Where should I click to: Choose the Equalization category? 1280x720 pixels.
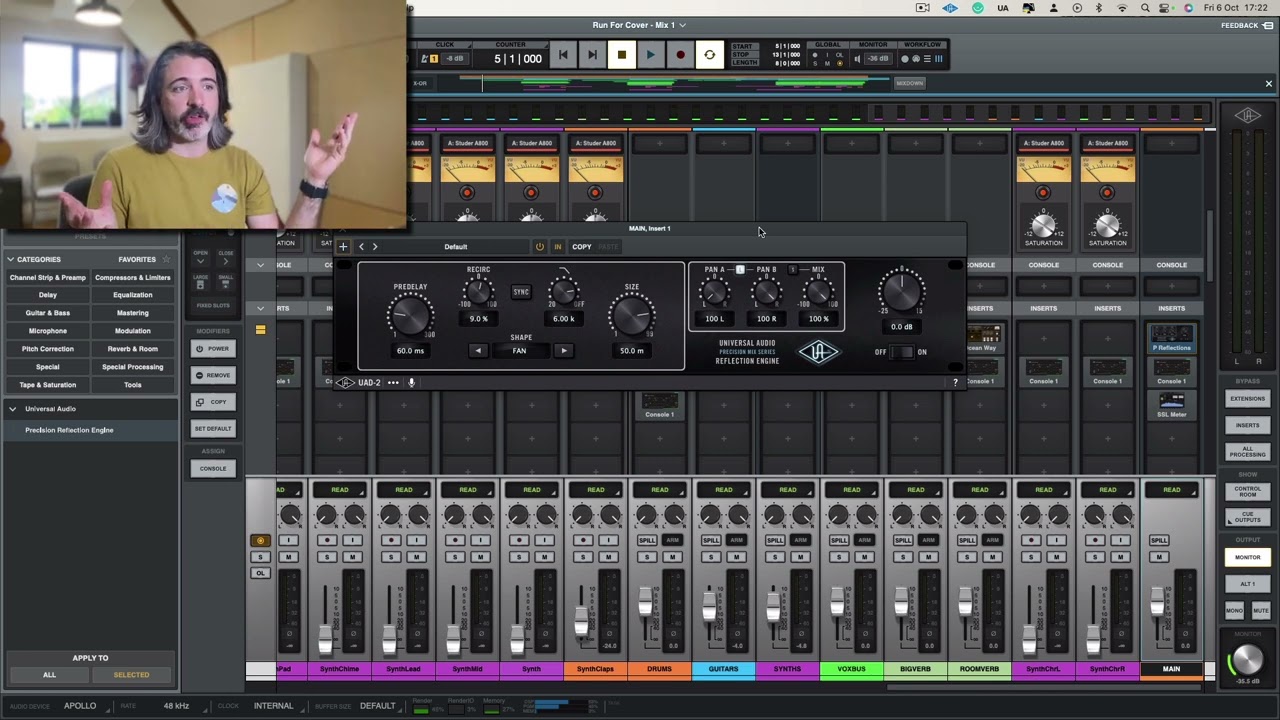pos(133,295)
